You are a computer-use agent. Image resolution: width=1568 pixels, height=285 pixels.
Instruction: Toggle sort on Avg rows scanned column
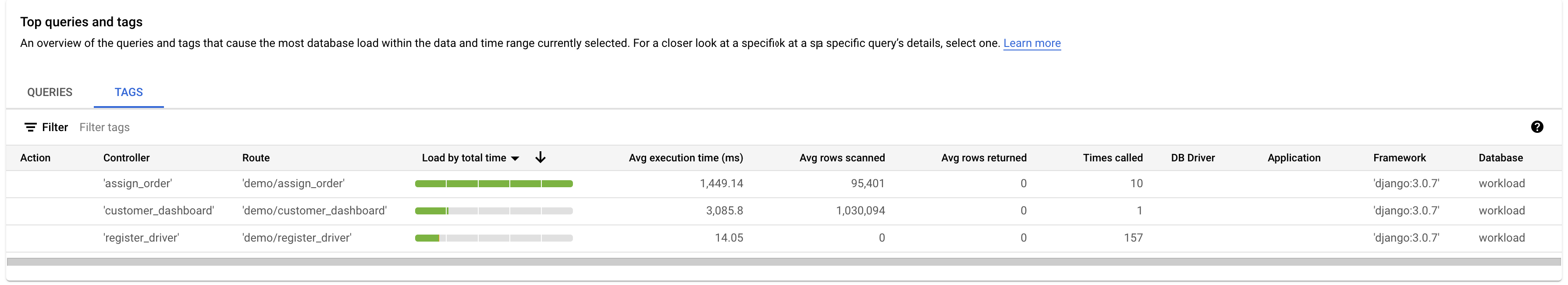click(x=843, y=157)
